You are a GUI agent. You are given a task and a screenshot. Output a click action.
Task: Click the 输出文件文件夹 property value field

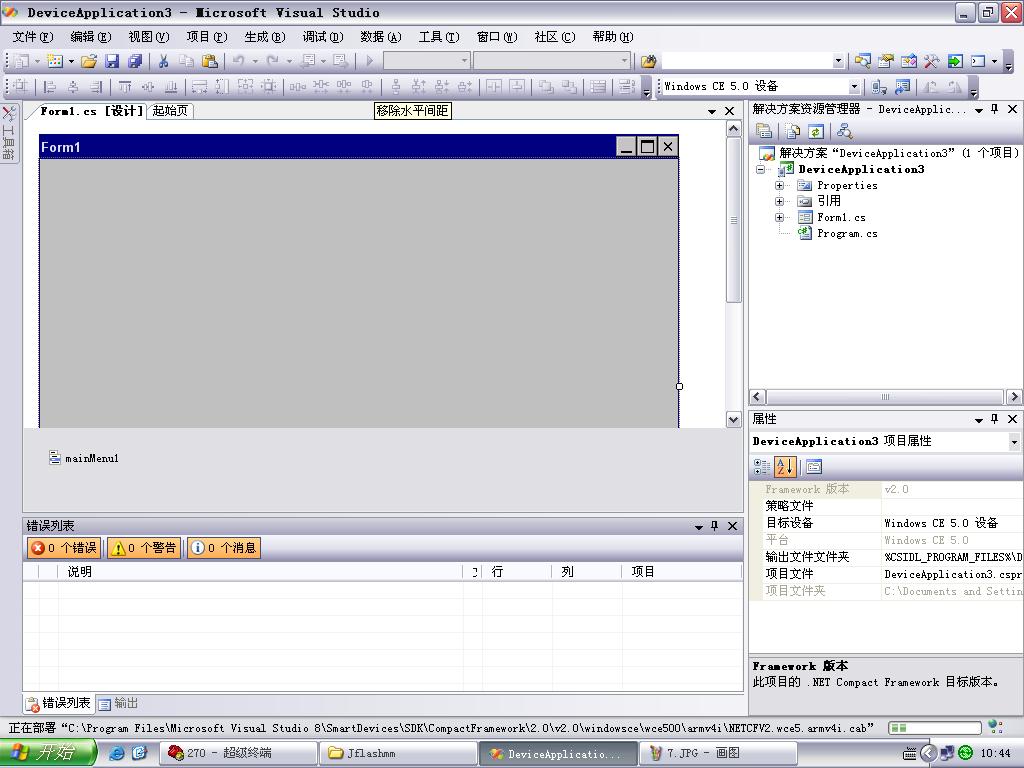(952, 557)
